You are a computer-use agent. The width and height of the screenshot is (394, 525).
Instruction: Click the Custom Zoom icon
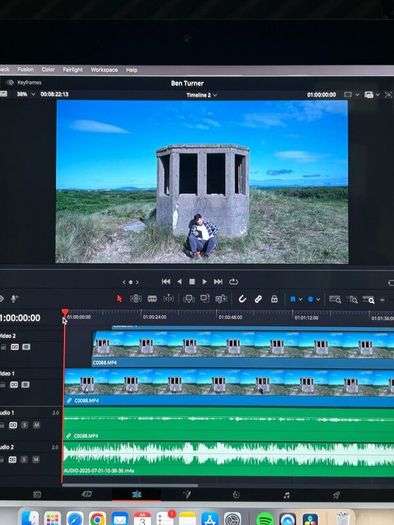coord(369,300)
